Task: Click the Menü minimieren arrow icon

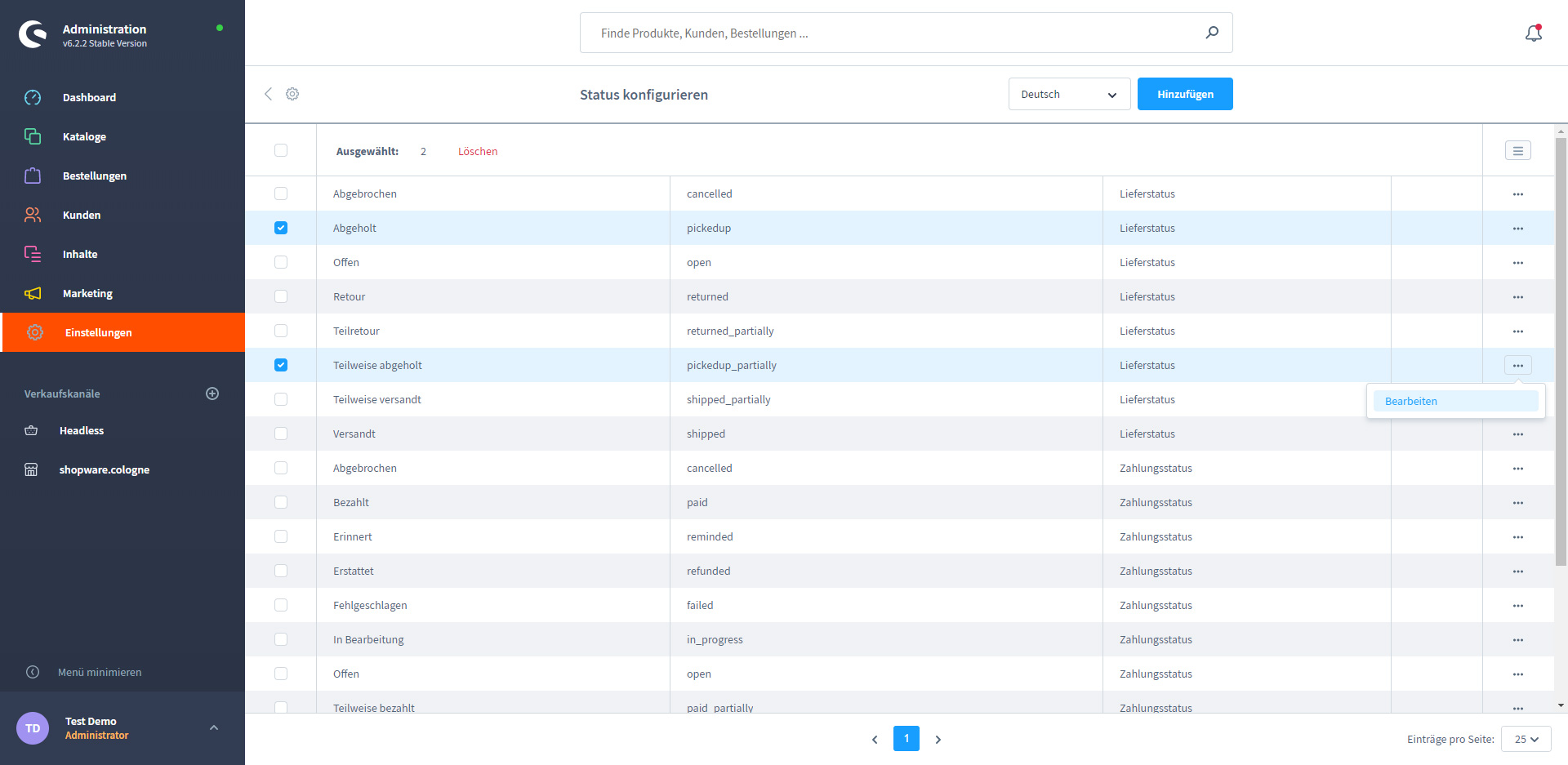Action: tap(33, 672)
